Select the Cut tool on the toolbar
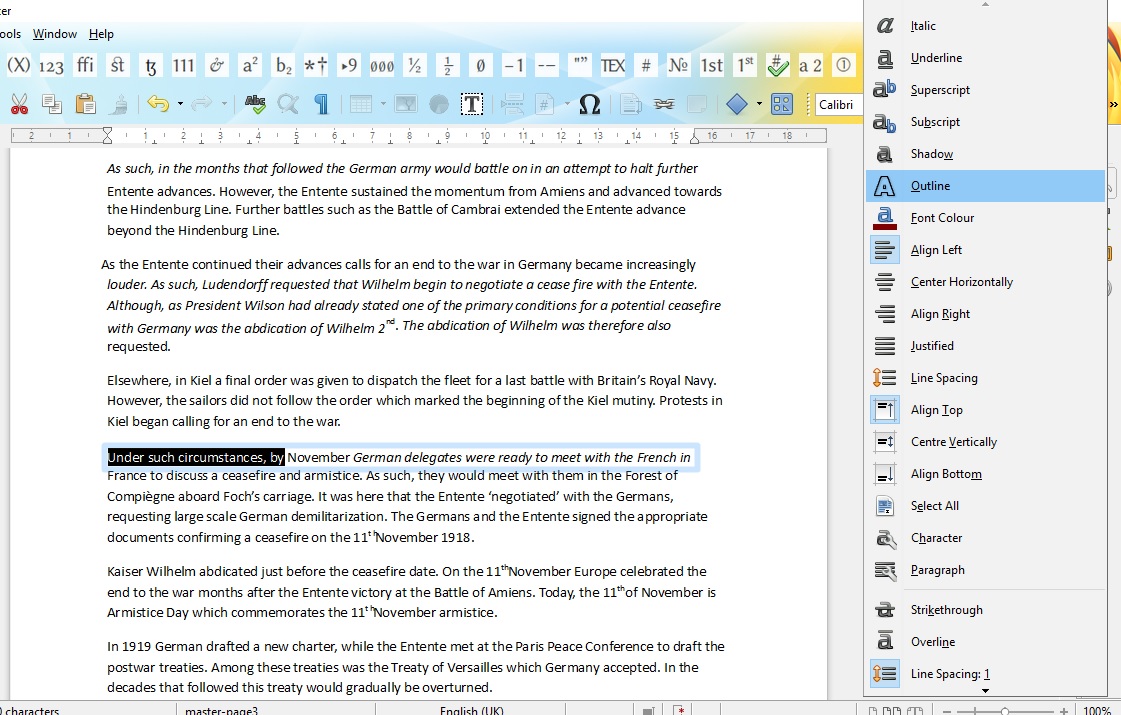The height and width of the screenshot is (715, 1121). [x=18, y=103]
